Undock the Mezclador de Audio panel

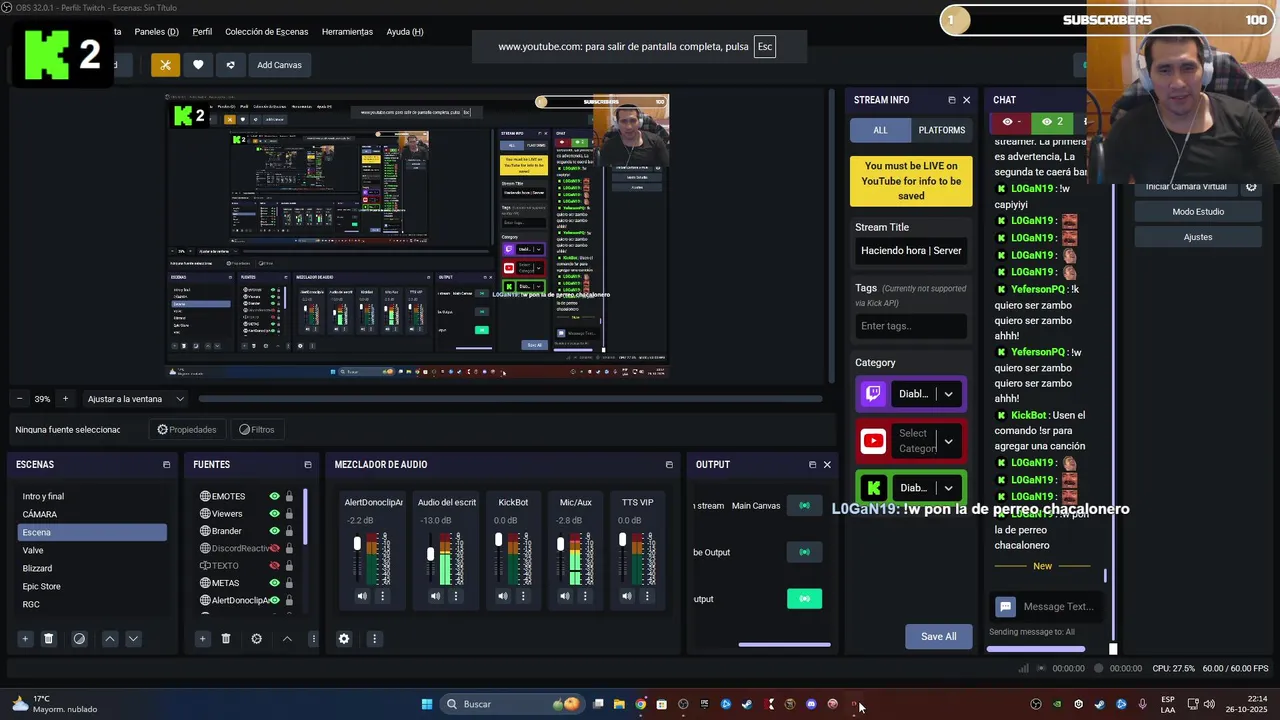pos(669,465)
